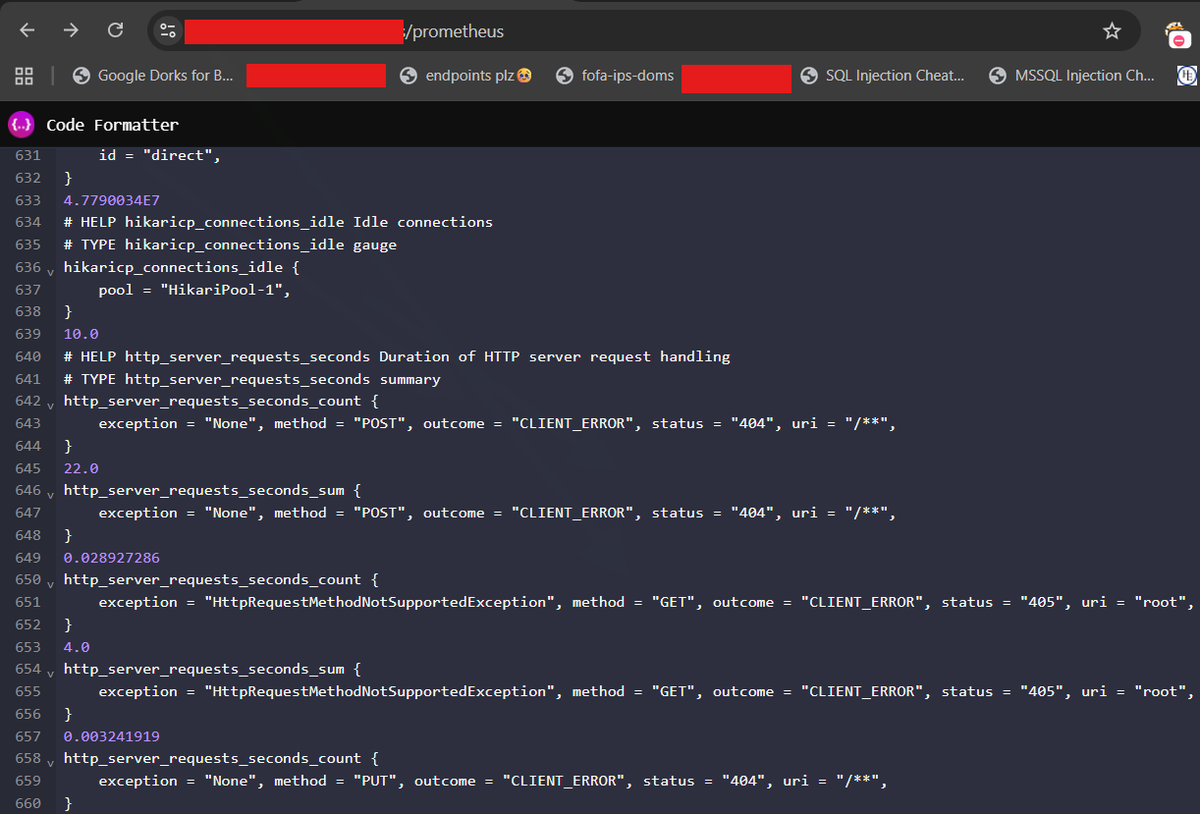This screenshot has width=1200, height=814.
Task: Click http_server_requests_seconds_sum on line 654
Action: [204, 669]
